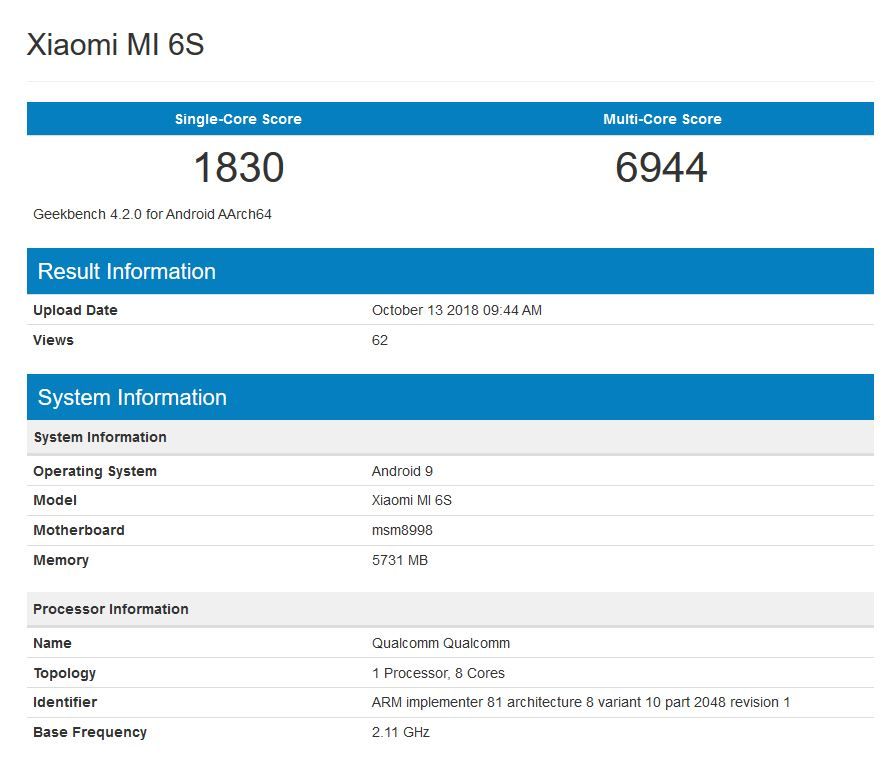891x760 pixels.
Task: Click the single-core score value 1830
Action: click(239, 168)
